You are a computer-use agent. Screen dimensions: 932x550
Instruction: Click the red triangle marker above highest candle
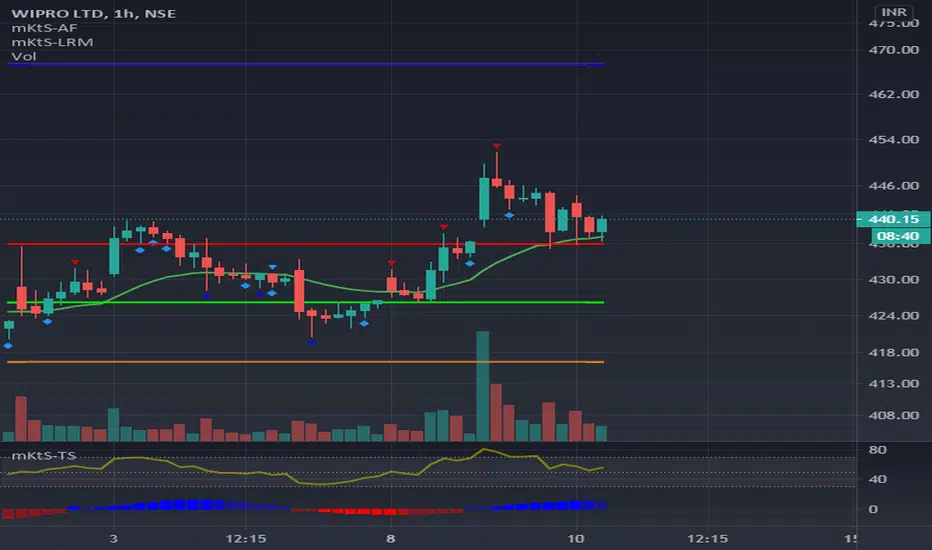tap(496, 146)
